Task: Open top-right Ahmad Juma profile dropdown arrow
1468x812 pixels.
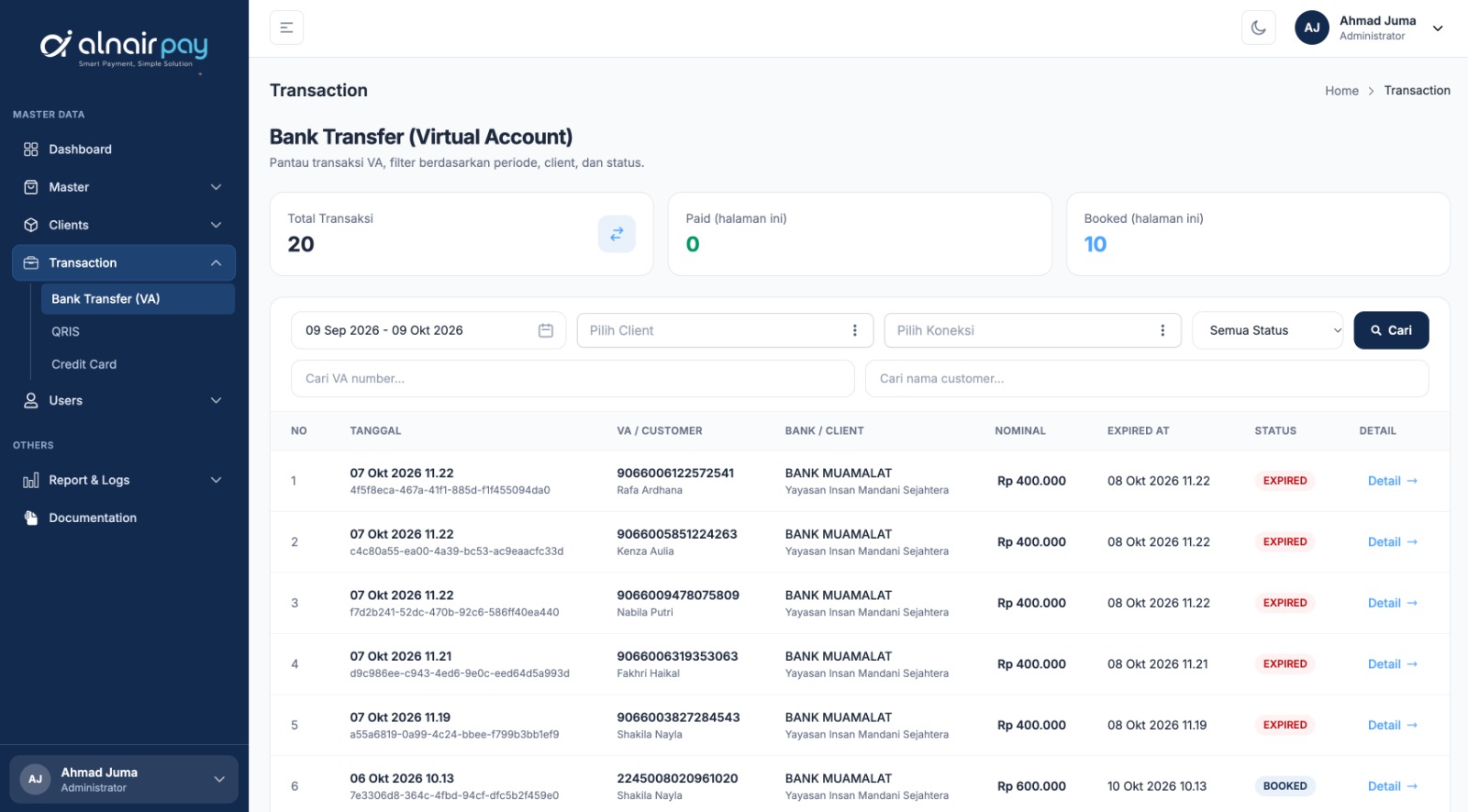Action: coord(1438,28)
